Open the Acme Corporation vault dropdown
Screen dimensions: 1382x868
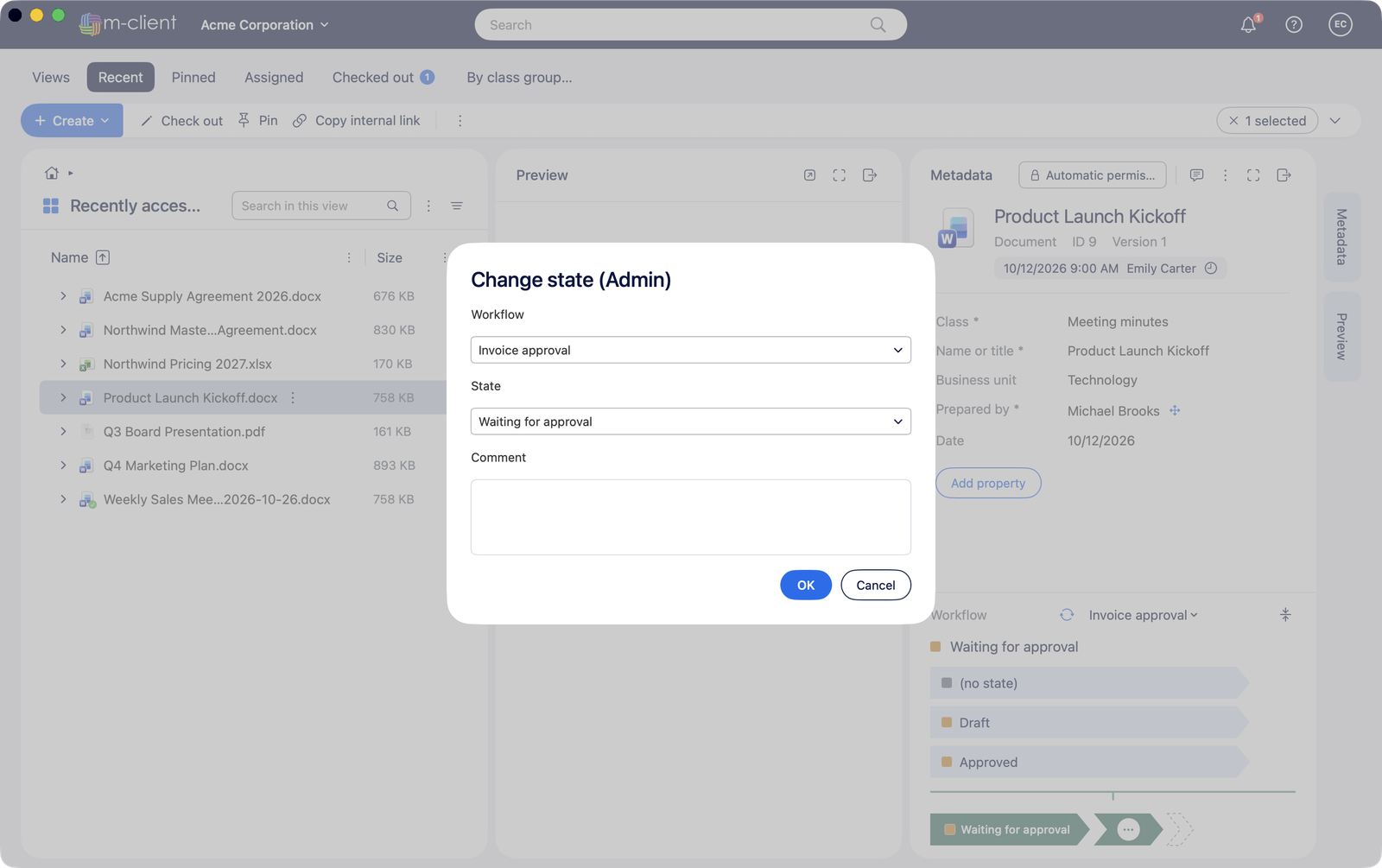point(264,25)
